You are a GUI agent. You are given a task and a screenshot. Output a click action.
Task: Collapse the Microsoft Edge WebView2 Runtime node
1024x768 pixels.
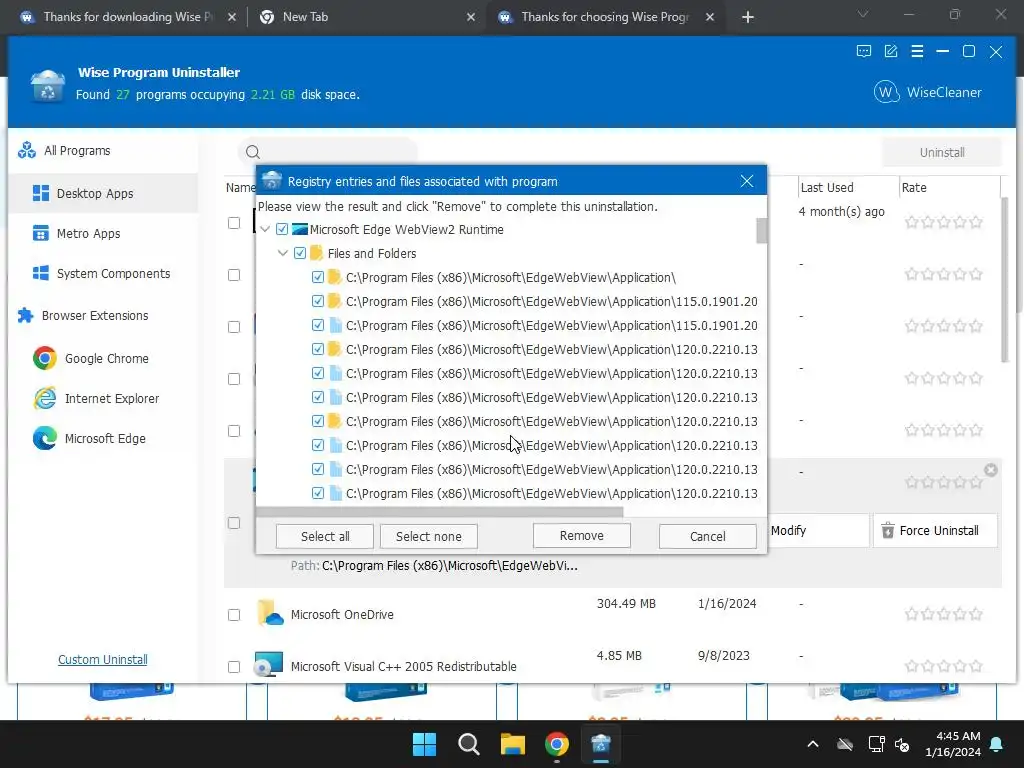[265, 229]
